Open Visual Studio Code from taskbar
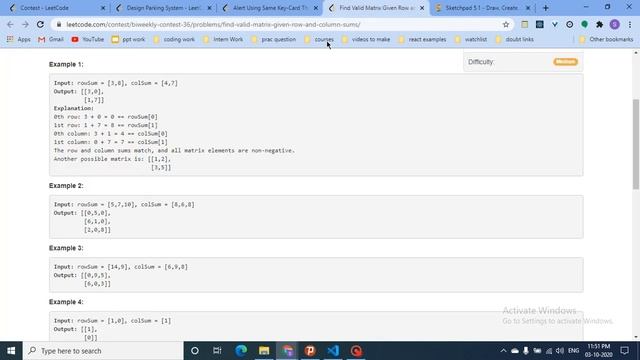This screenshot has height=360, width=640. coord(333,351)
